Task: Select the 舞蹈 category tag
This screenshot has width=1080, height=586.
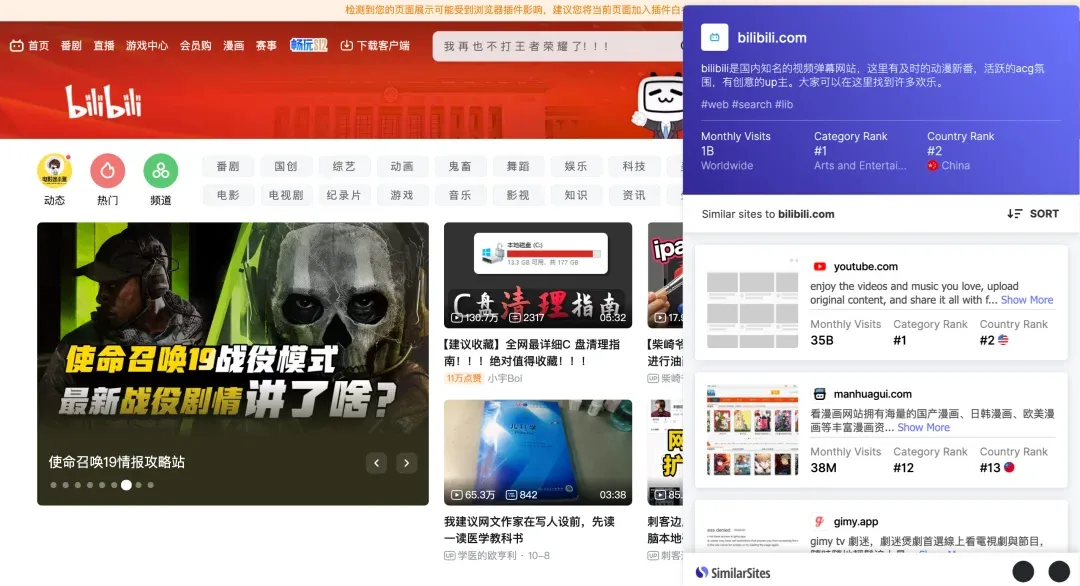Action: [x=518, y=167]
